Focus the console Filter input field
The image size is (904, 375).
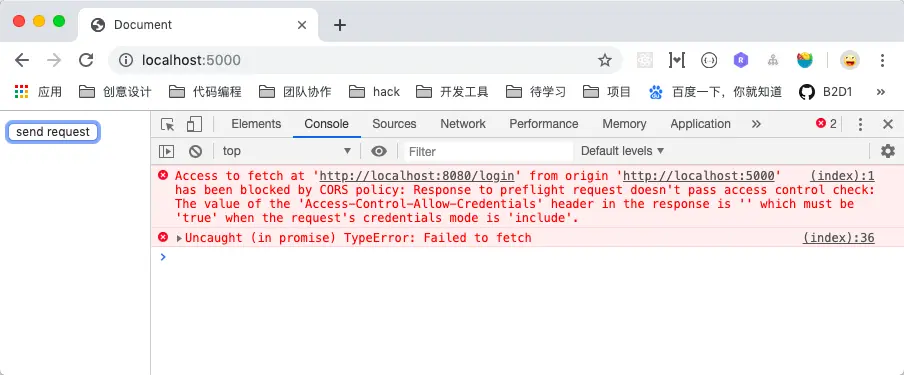[488, 152]
